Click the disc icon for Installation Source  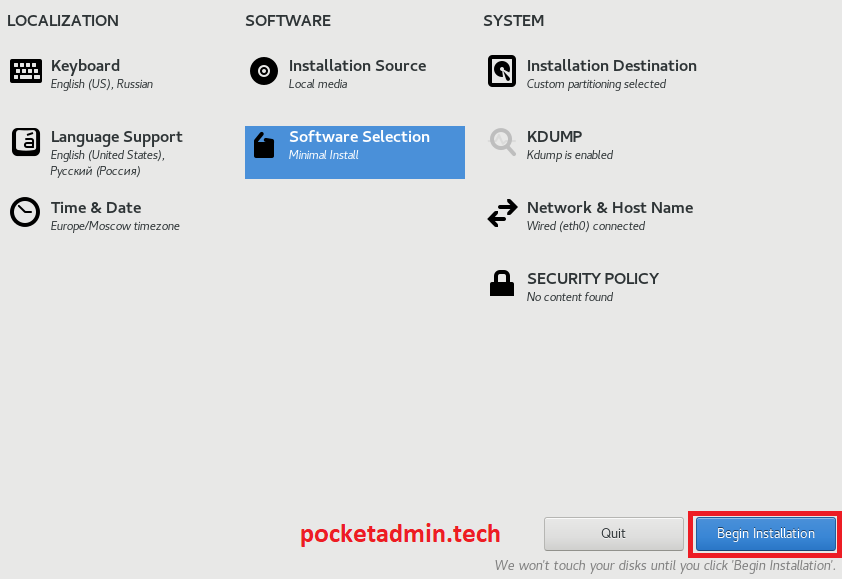264,71
